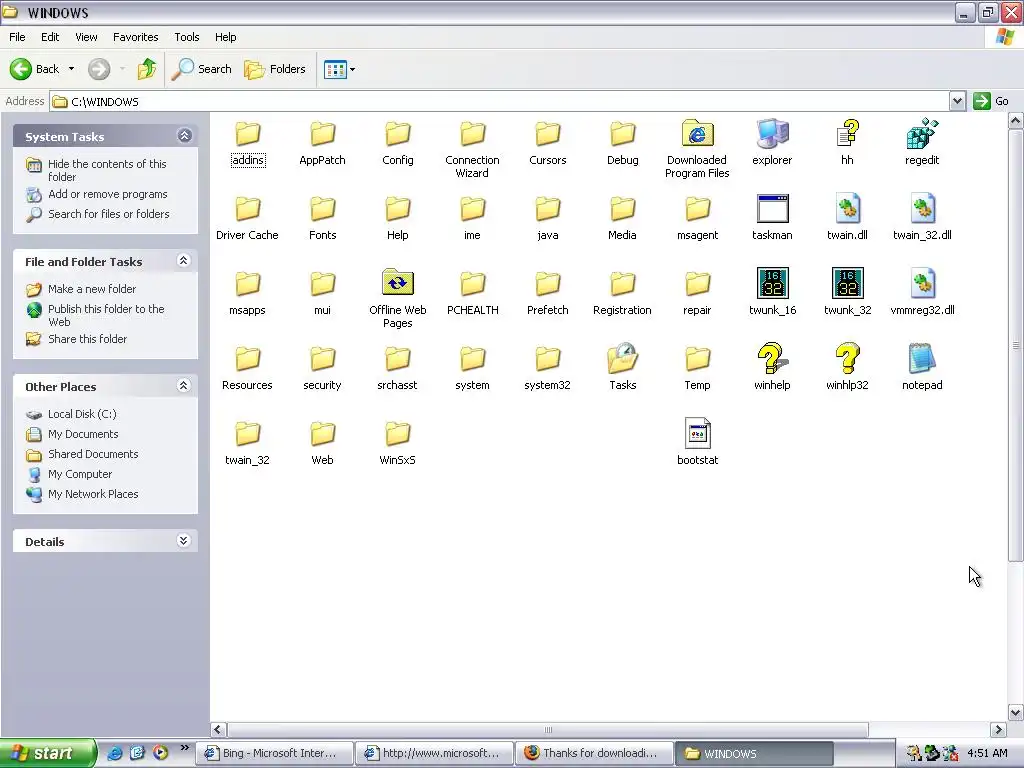Click the Go button beside address bar
1024x768 pixels.
(991, 101)
